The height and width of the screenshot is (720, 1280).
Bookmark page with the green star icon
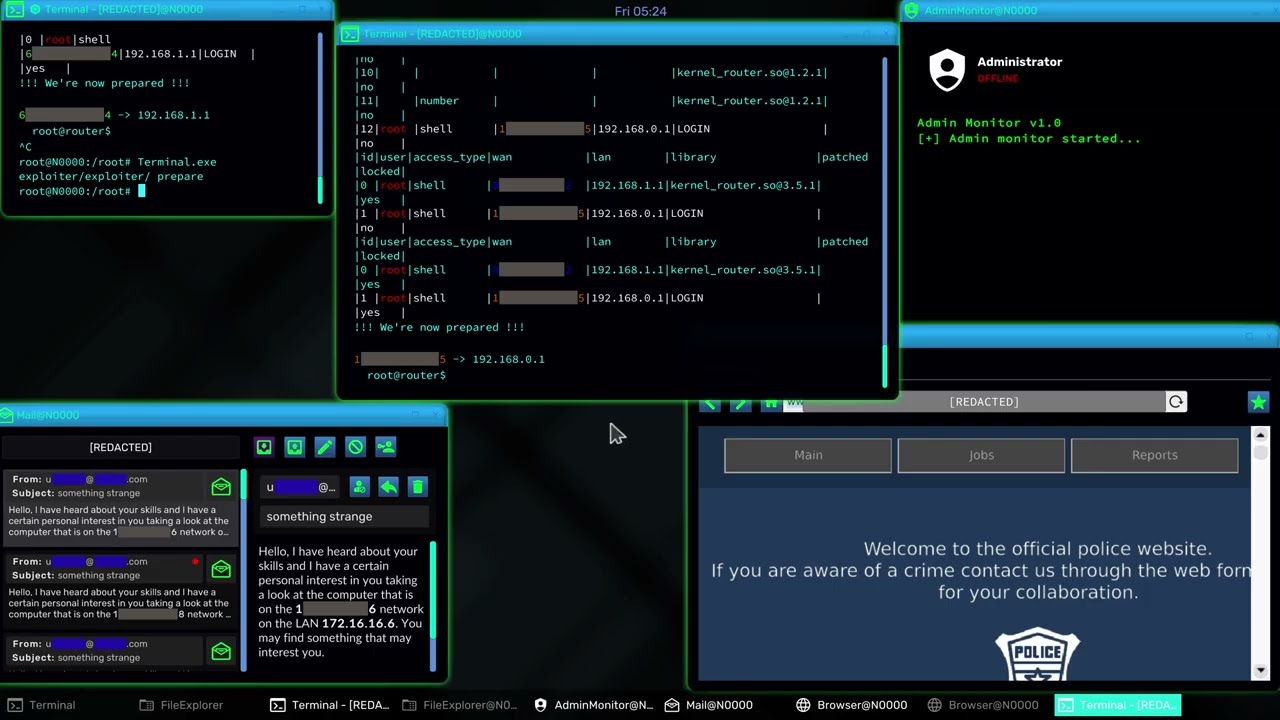click(1258, 402)
